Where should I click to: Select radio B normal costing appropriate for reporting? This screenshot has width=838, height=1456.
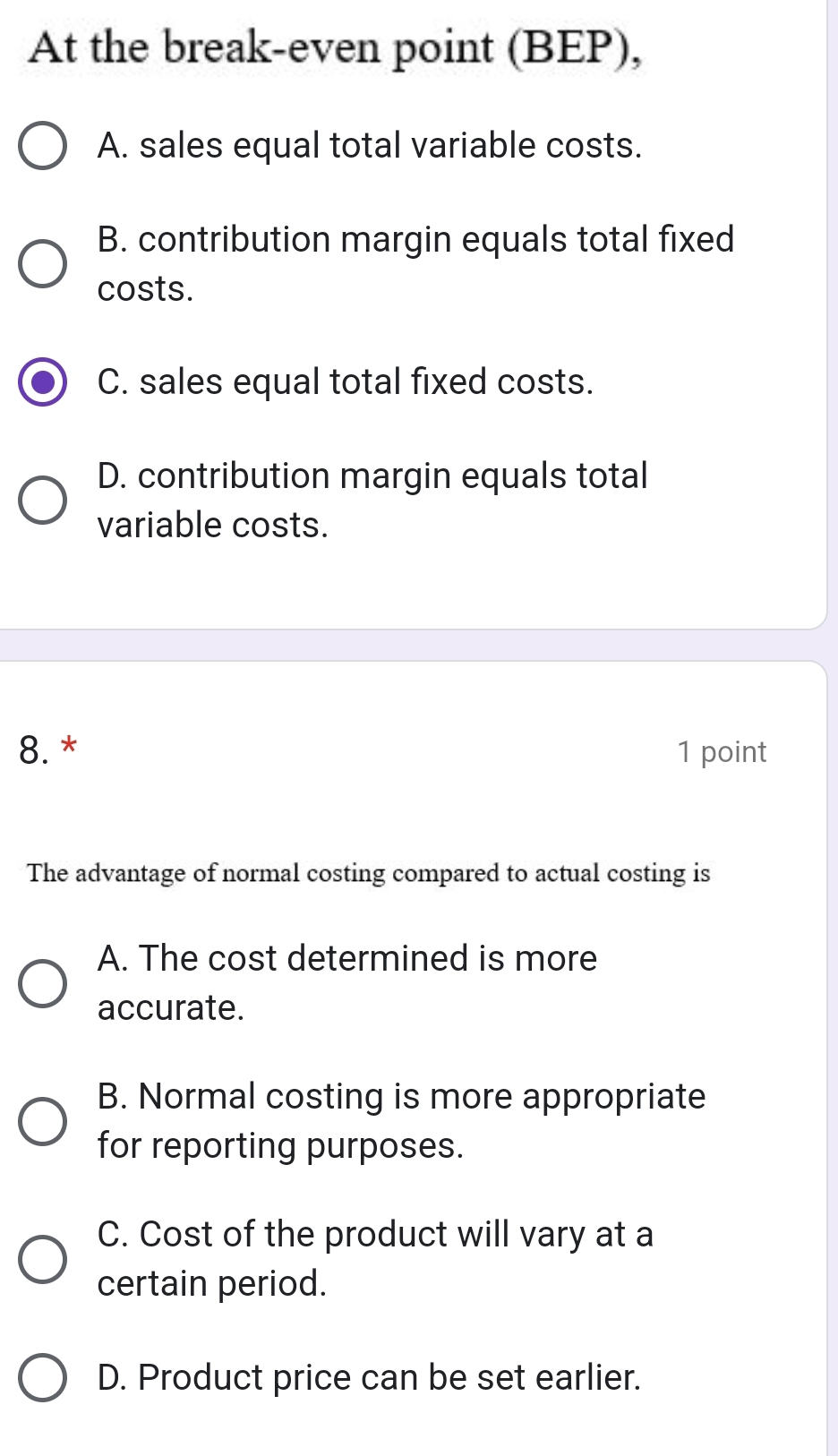tap(42, 1121)
